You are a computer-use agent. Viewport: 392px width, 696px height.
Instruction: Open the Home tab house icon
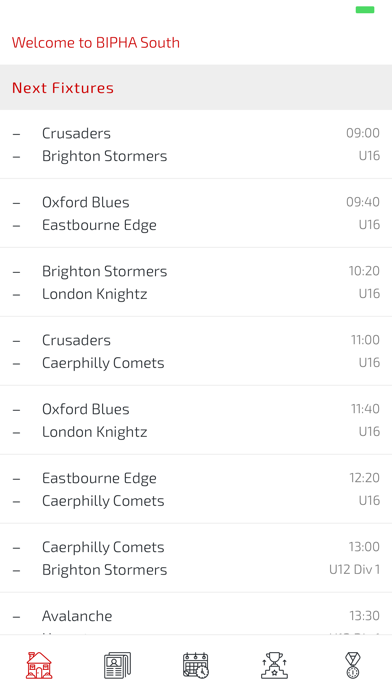point(39,665)
